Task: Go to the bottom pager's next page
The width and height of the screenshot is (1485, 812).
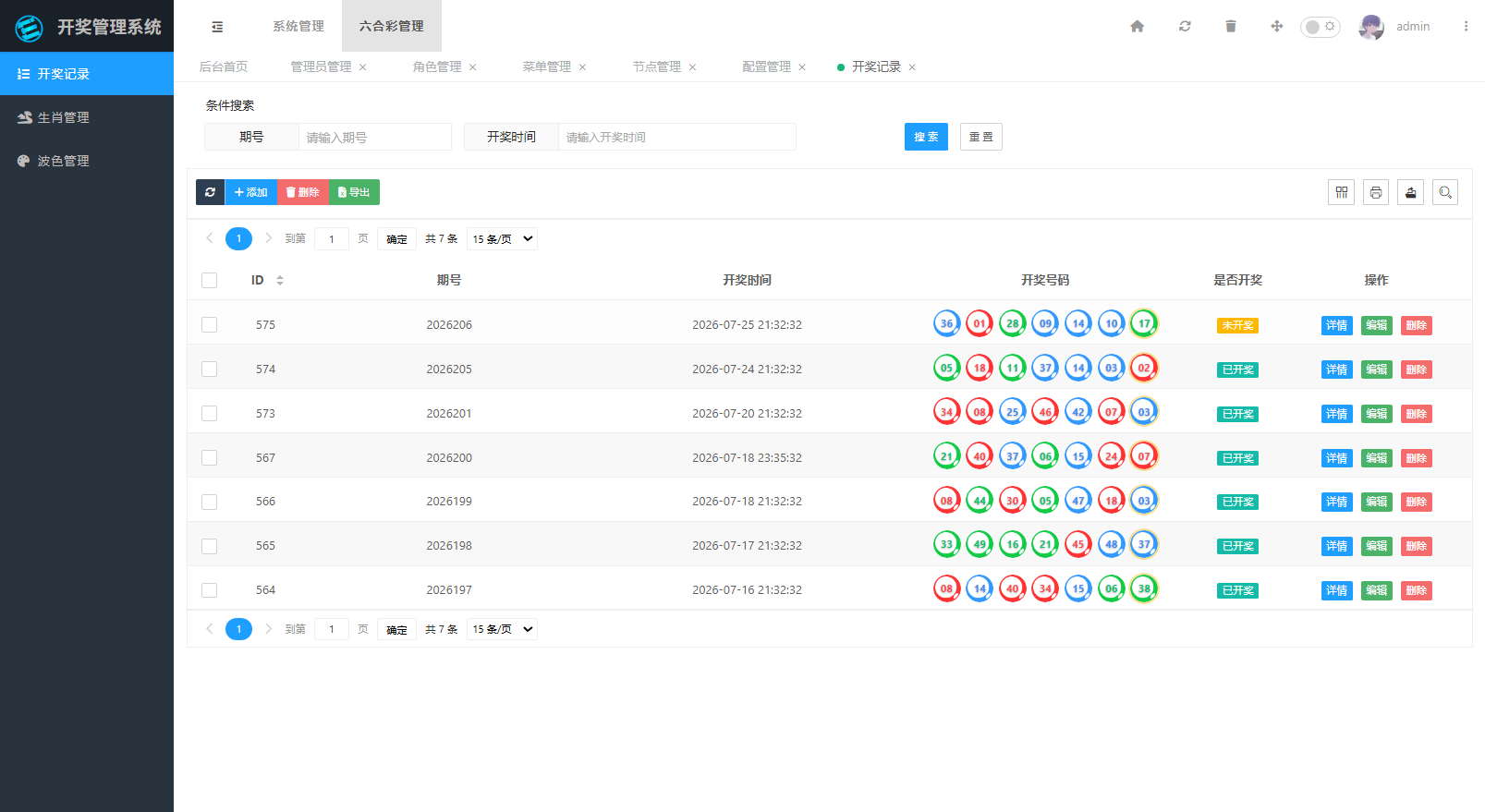Action: pyautogui.click(x=268, y=629)
